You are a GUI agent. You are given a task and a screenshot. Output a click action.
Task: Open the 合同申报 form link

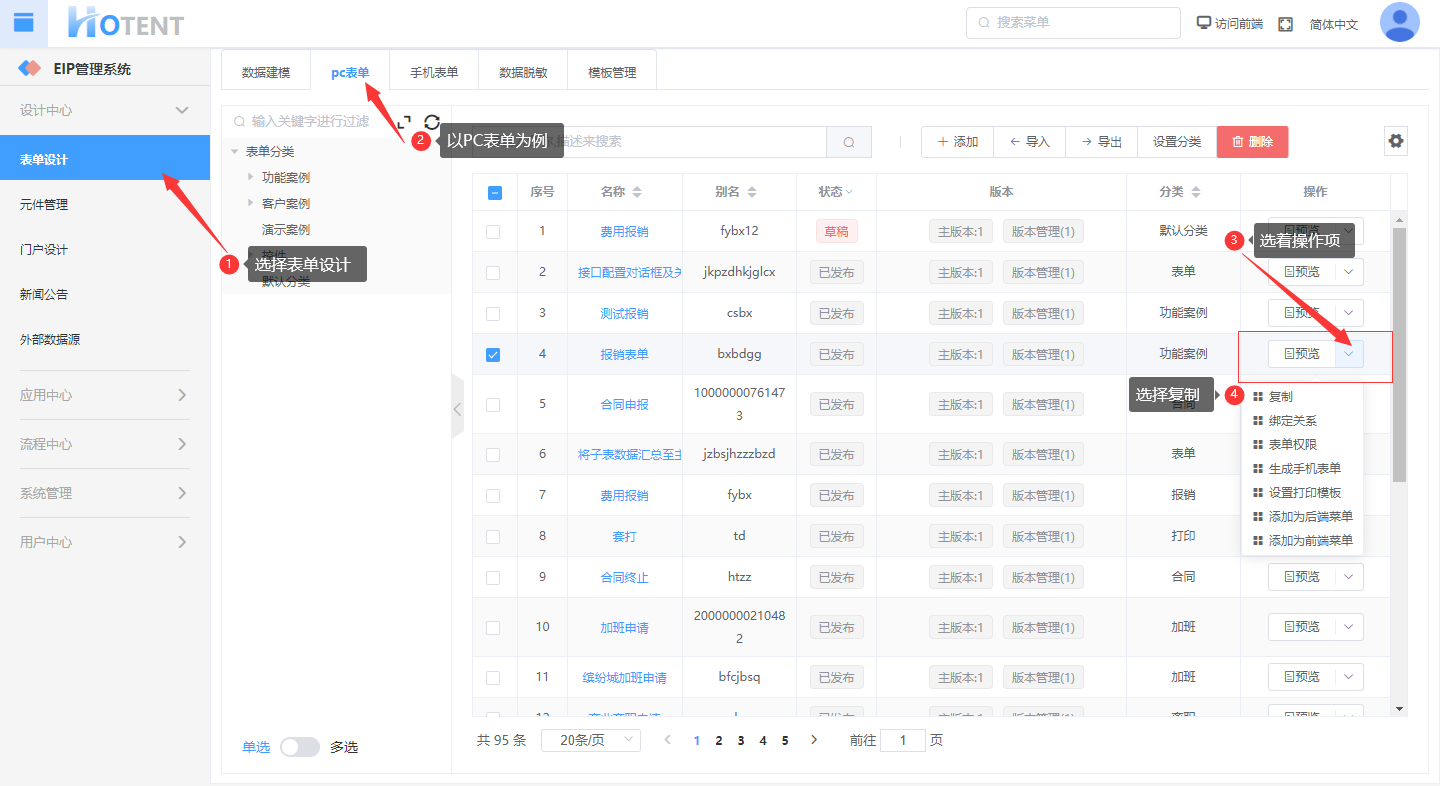(x=624, y=405)
